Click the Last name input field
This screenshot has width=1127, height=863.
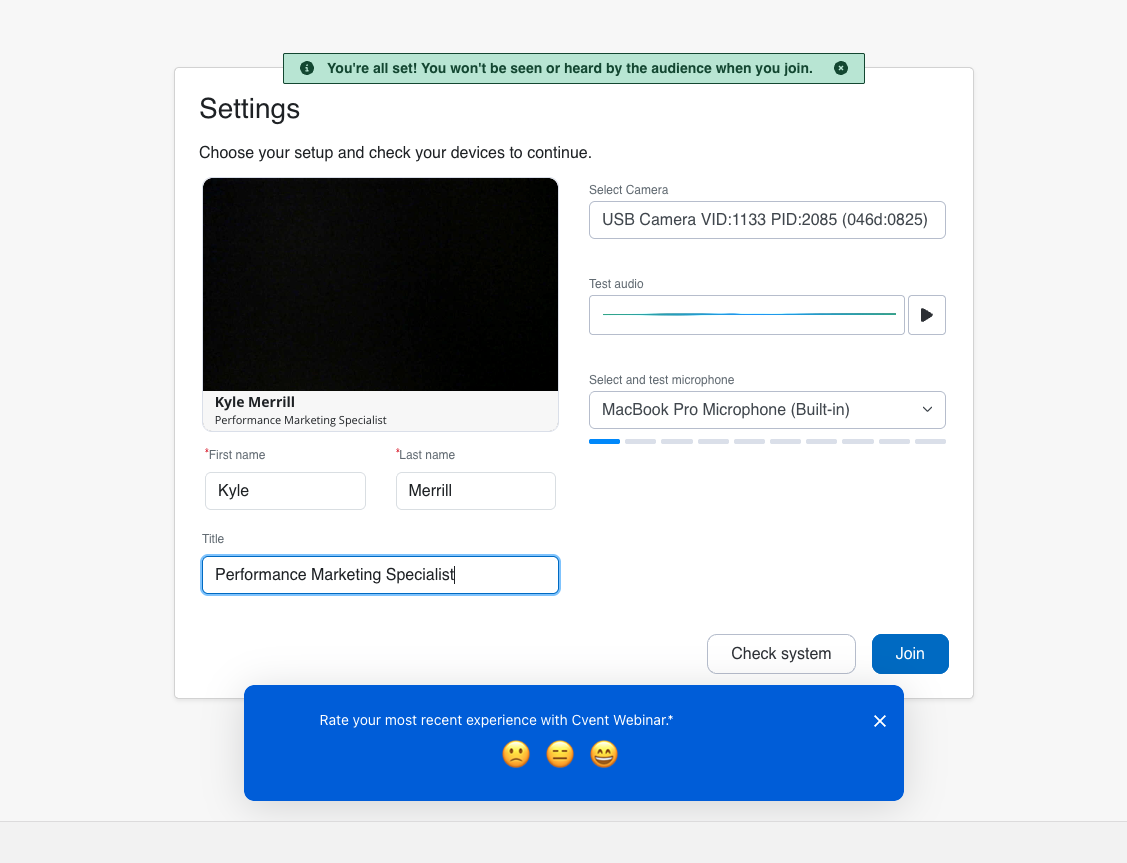[x=475, y=491]
